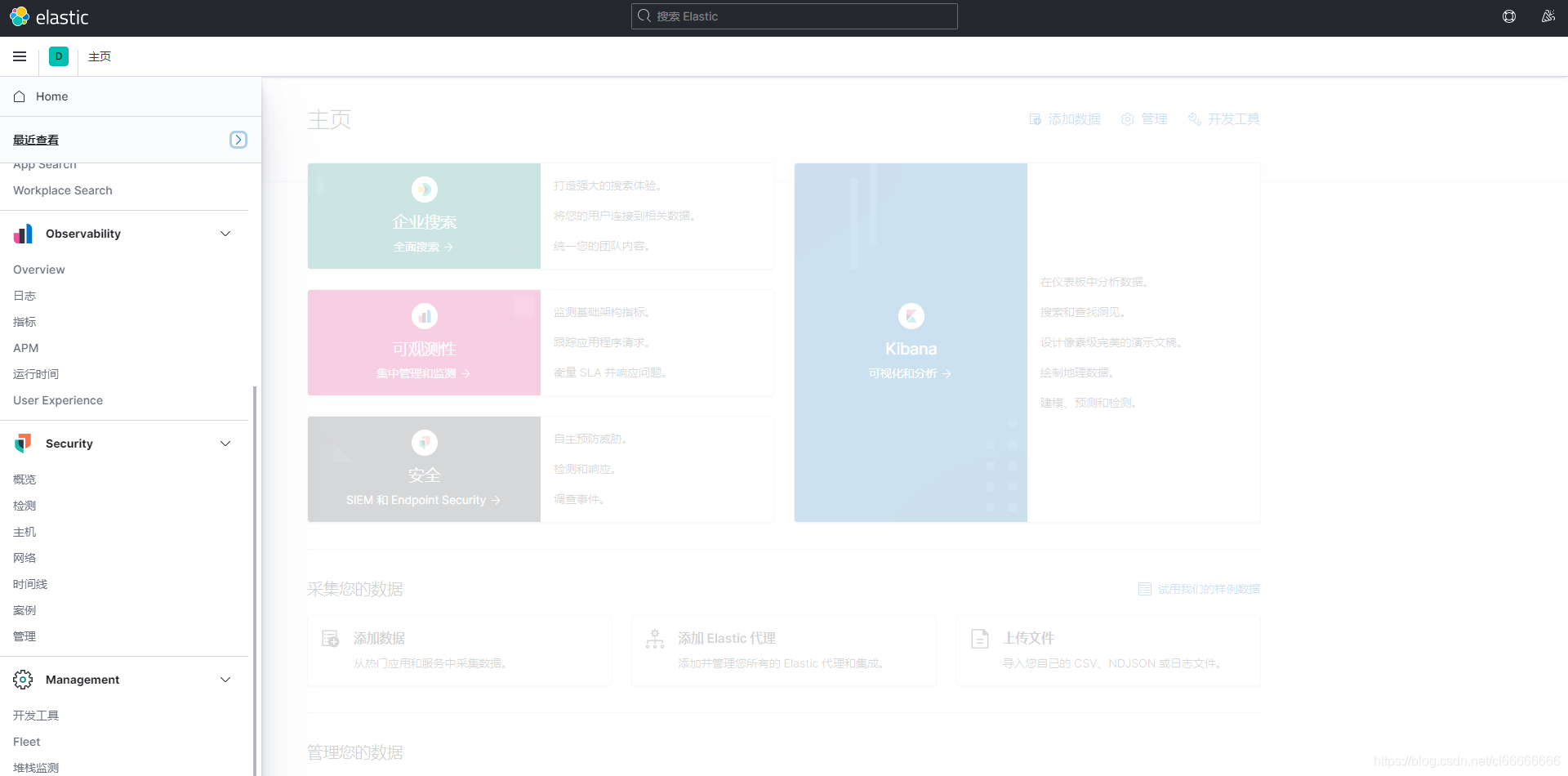Collapse the Observability section chevron

click(x=225, y=234)
